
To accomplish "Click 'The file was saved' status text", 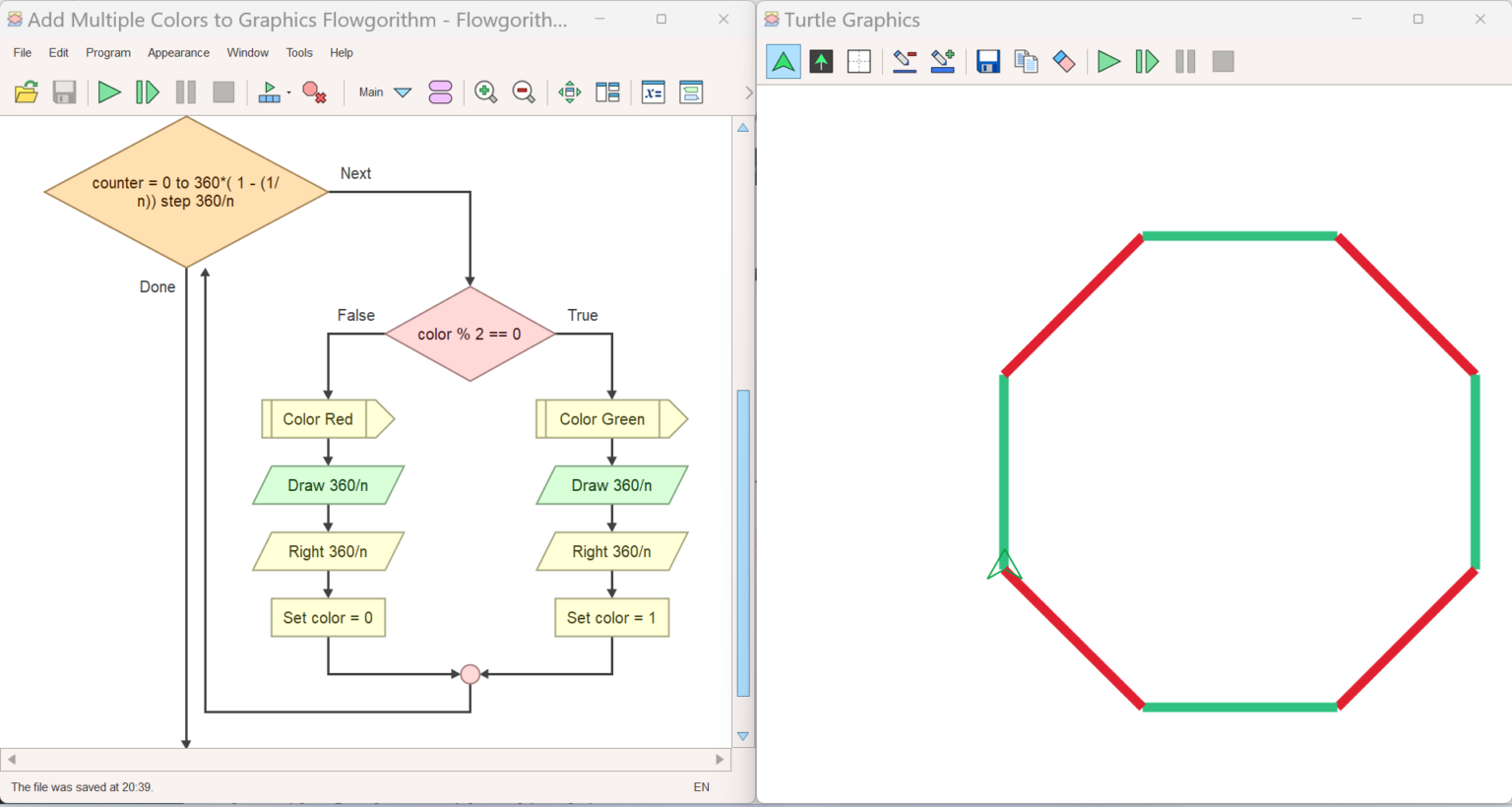I will click(x=82, y=787).
